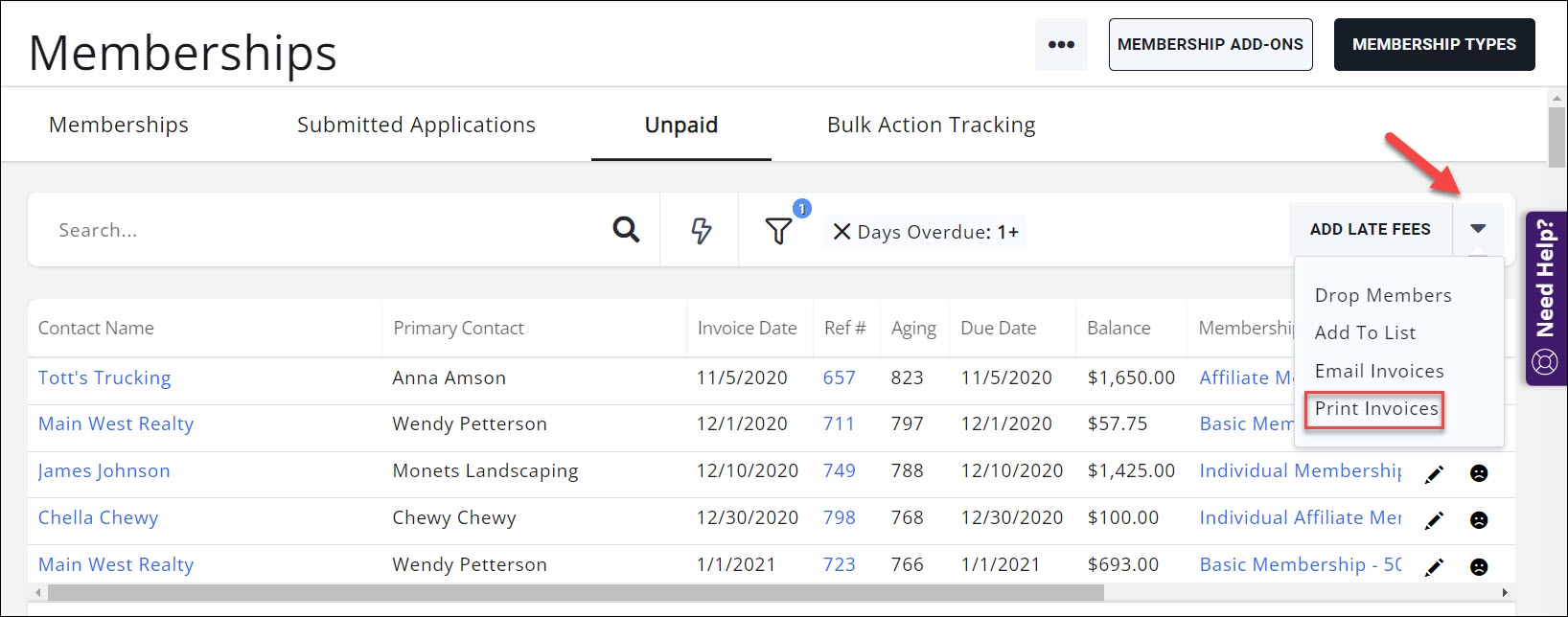Select Print Invoices from the dropdown menu
The height and width of the screenshot is (617, 1568).
click(x=1376, y=409)
